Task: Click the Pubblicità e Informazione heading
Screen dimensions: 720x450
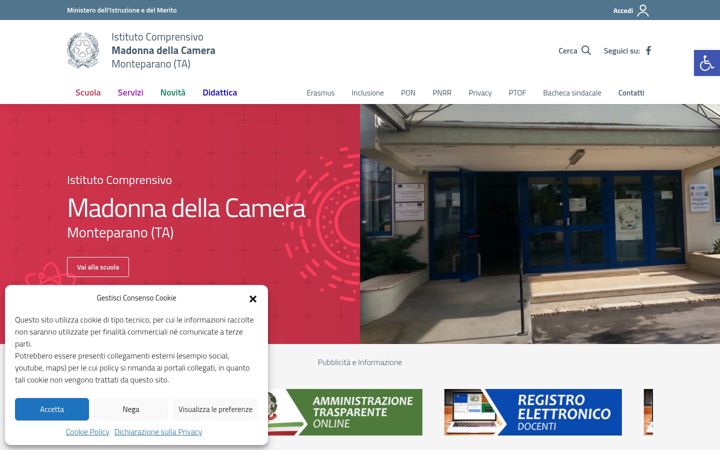Action: (x=360, y=362)
